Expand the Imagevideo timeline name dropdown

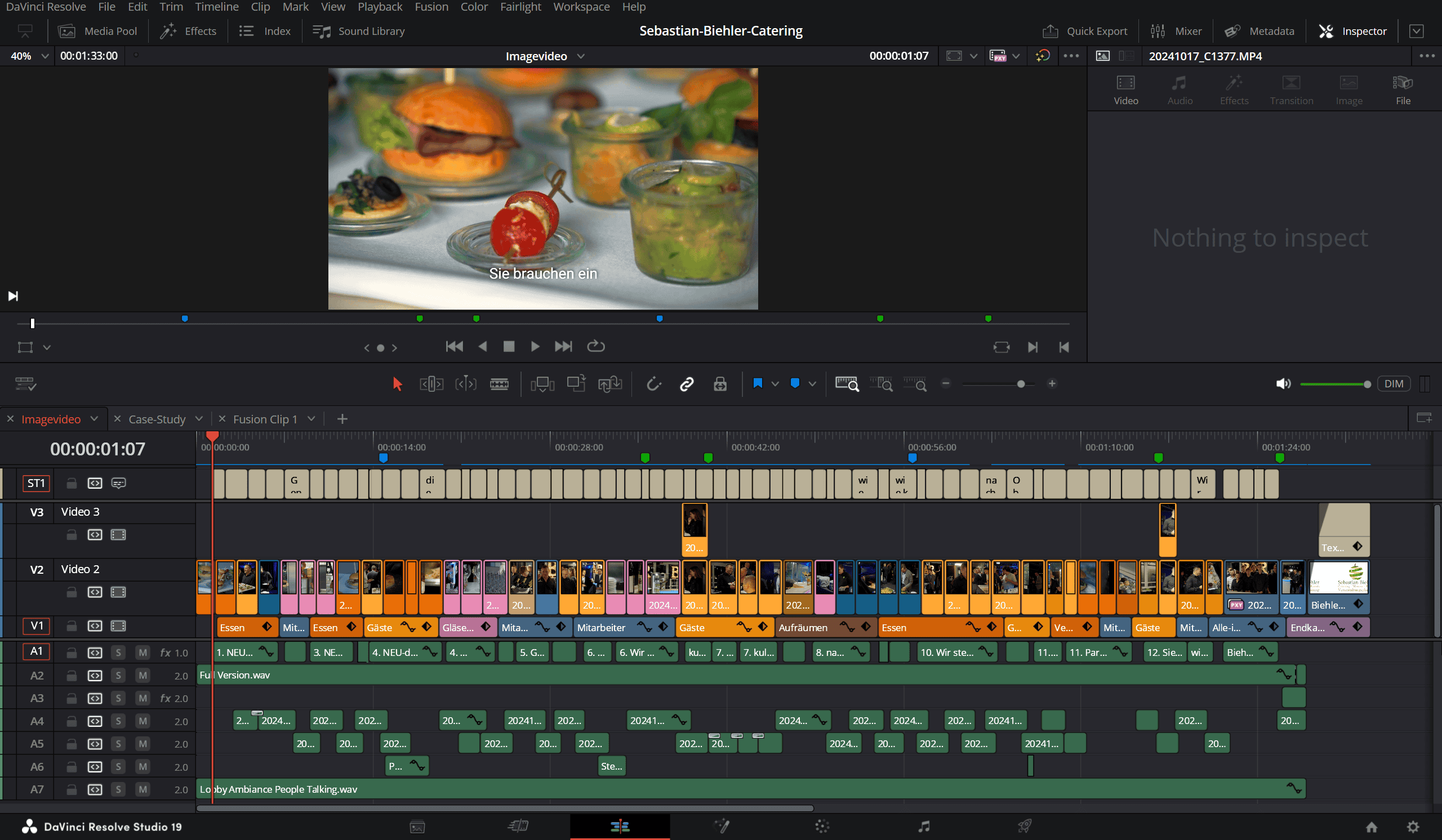[581, 56]
